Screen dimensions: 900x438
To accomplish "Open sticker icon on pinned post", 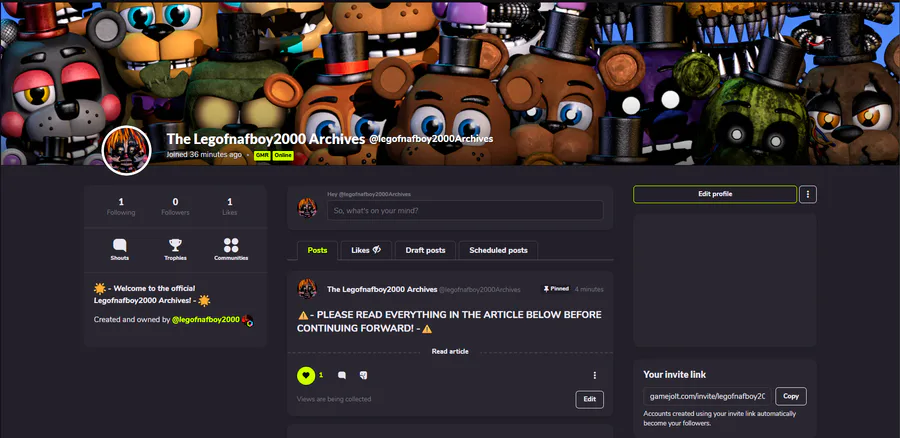I will 363,375.
